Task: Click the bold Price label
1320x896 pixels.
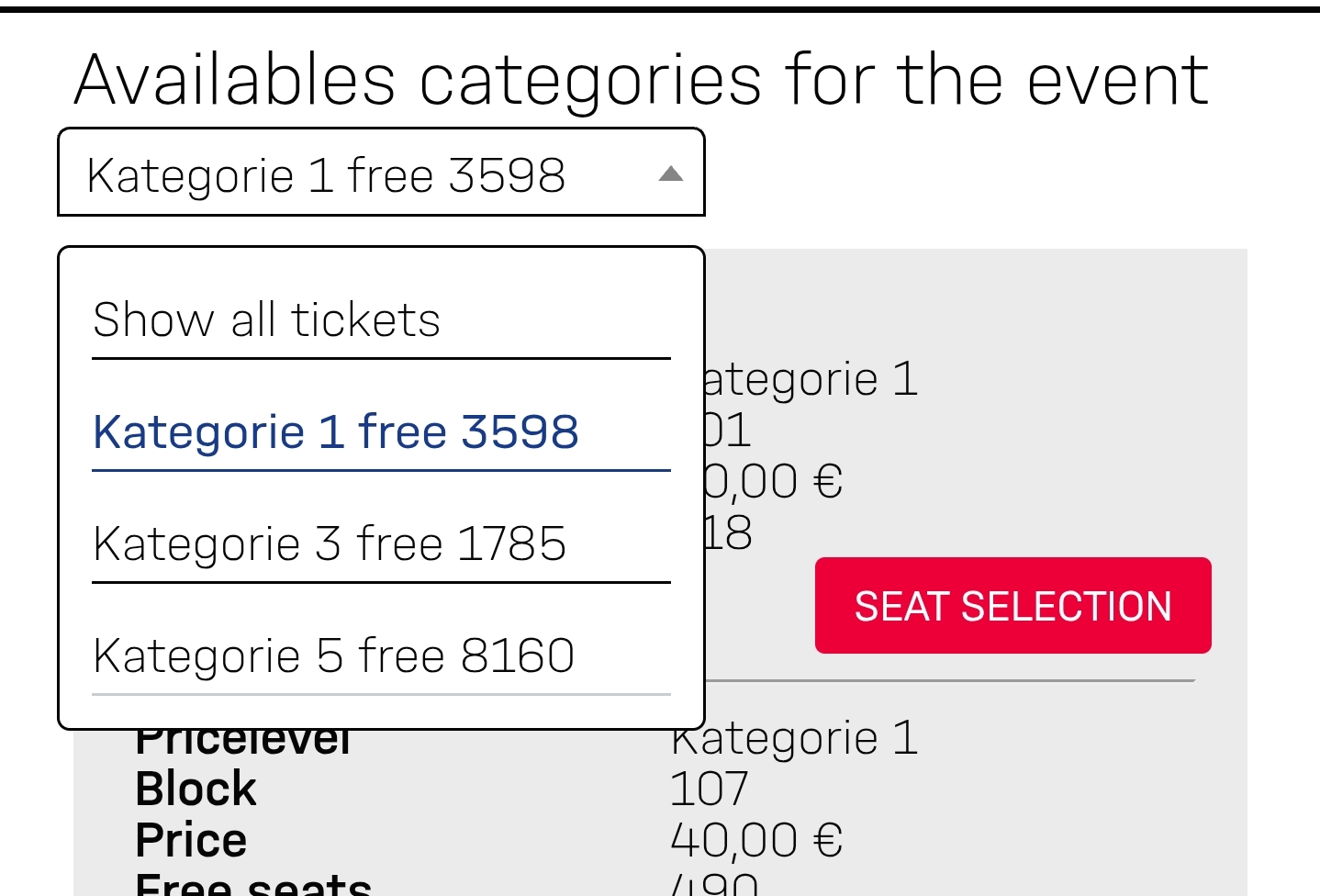Action: coord(191,840)
